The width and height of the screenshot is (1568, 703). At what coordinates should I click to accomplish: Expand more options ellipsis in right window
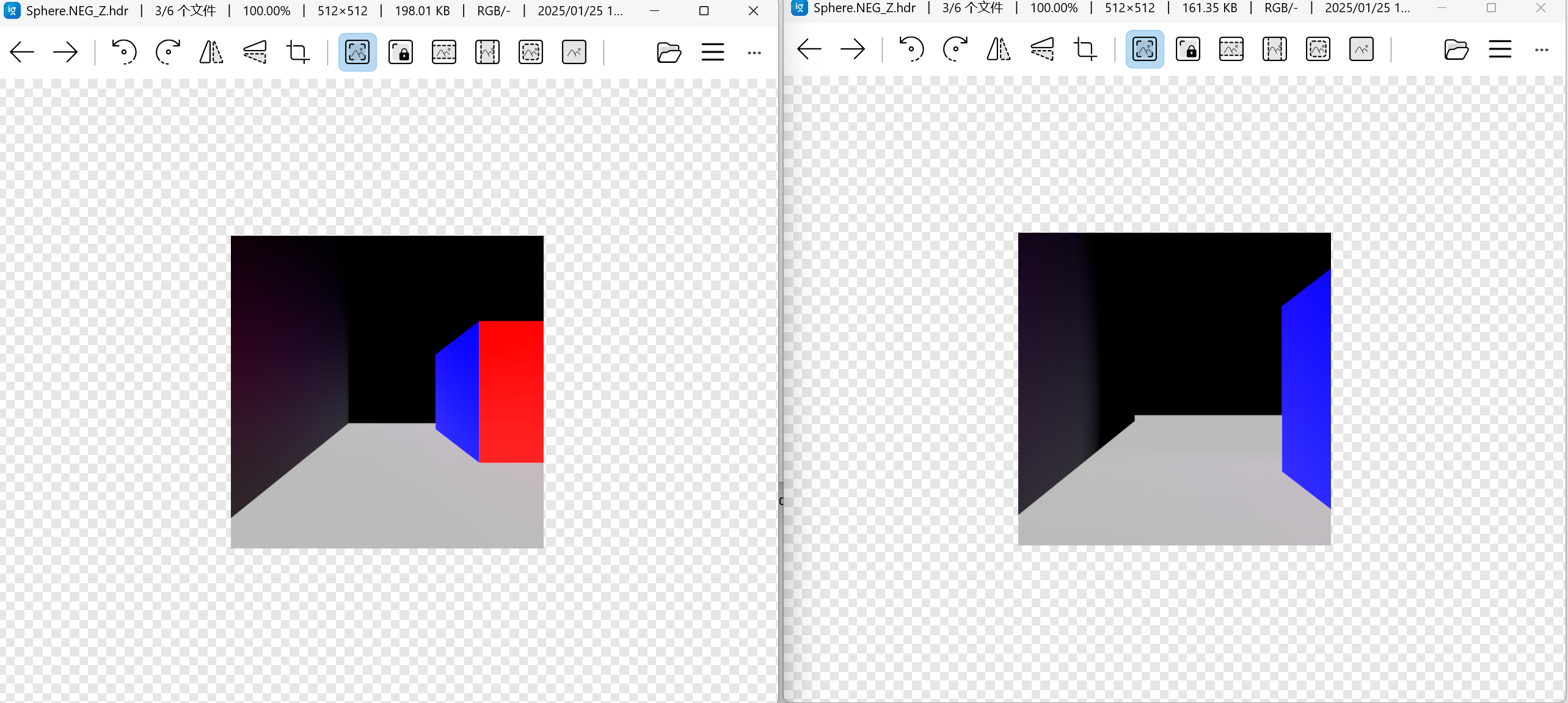point(1542,49)
